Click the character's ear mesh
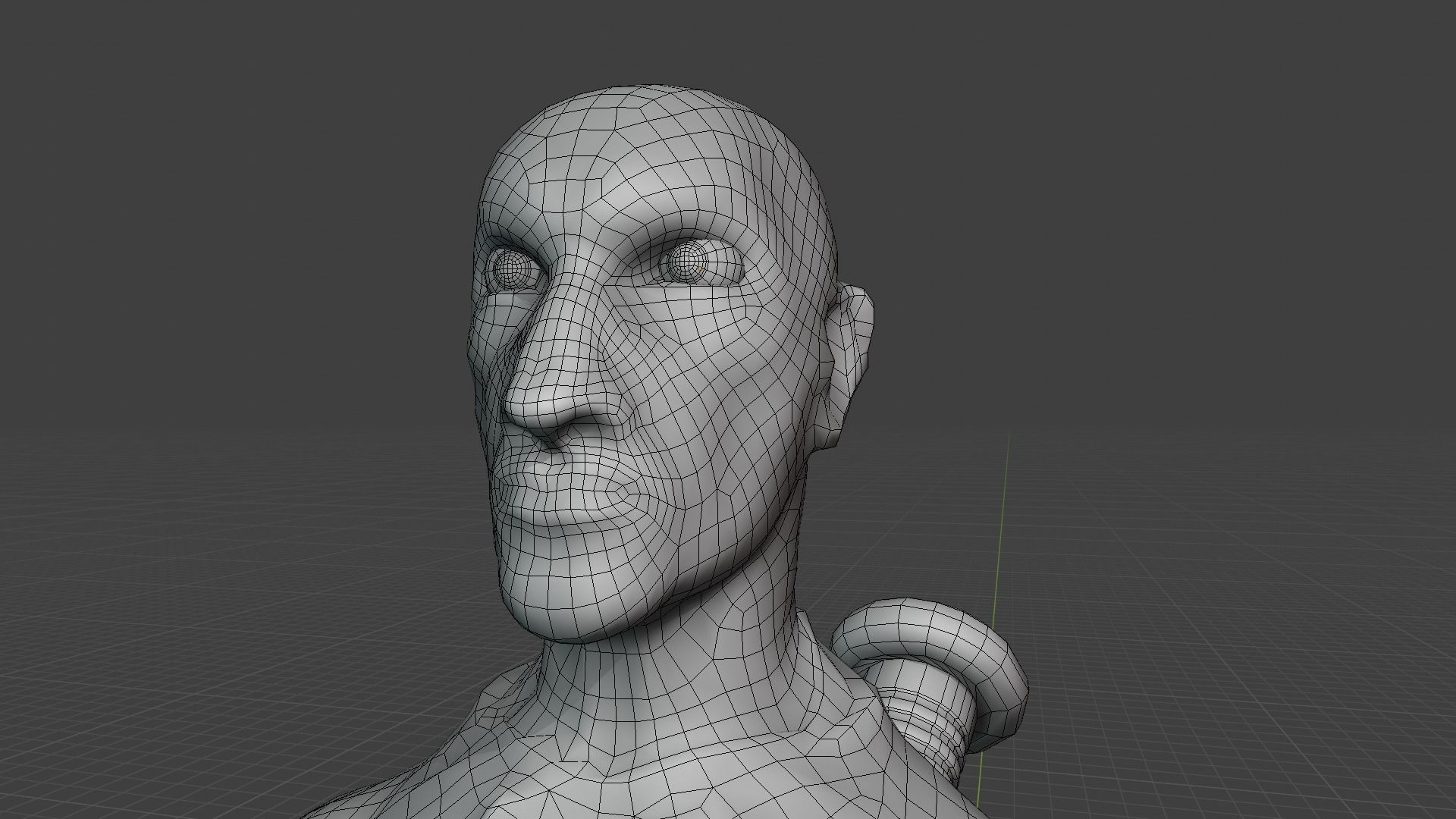The image size is (1456, 819). 852,366
